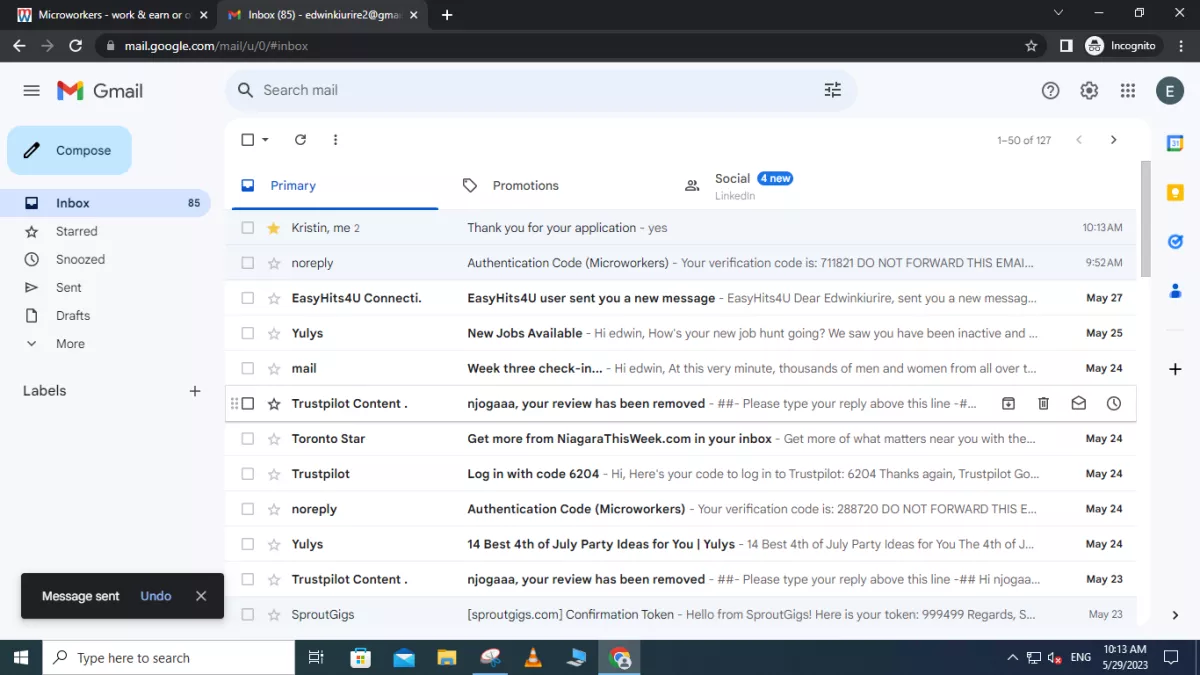Screen dimensions: 1200x675
Task: Mark hovered Trustpilot Content email as unread
Action: [1078, 404]
